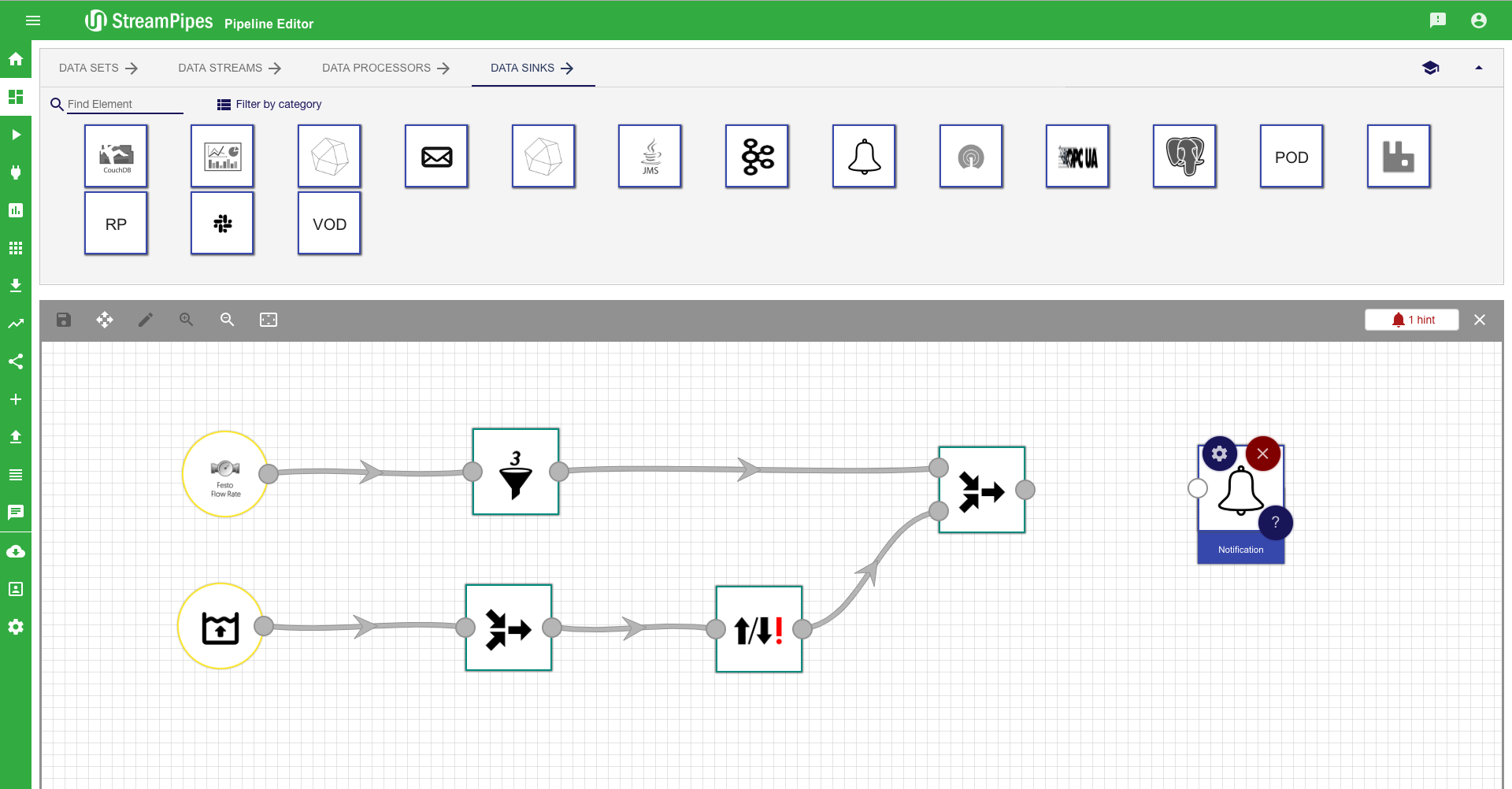The width and height of the screenshot is (1512, 789).
Task: Toggle the pencil edit mode
Action: [146, 320]
